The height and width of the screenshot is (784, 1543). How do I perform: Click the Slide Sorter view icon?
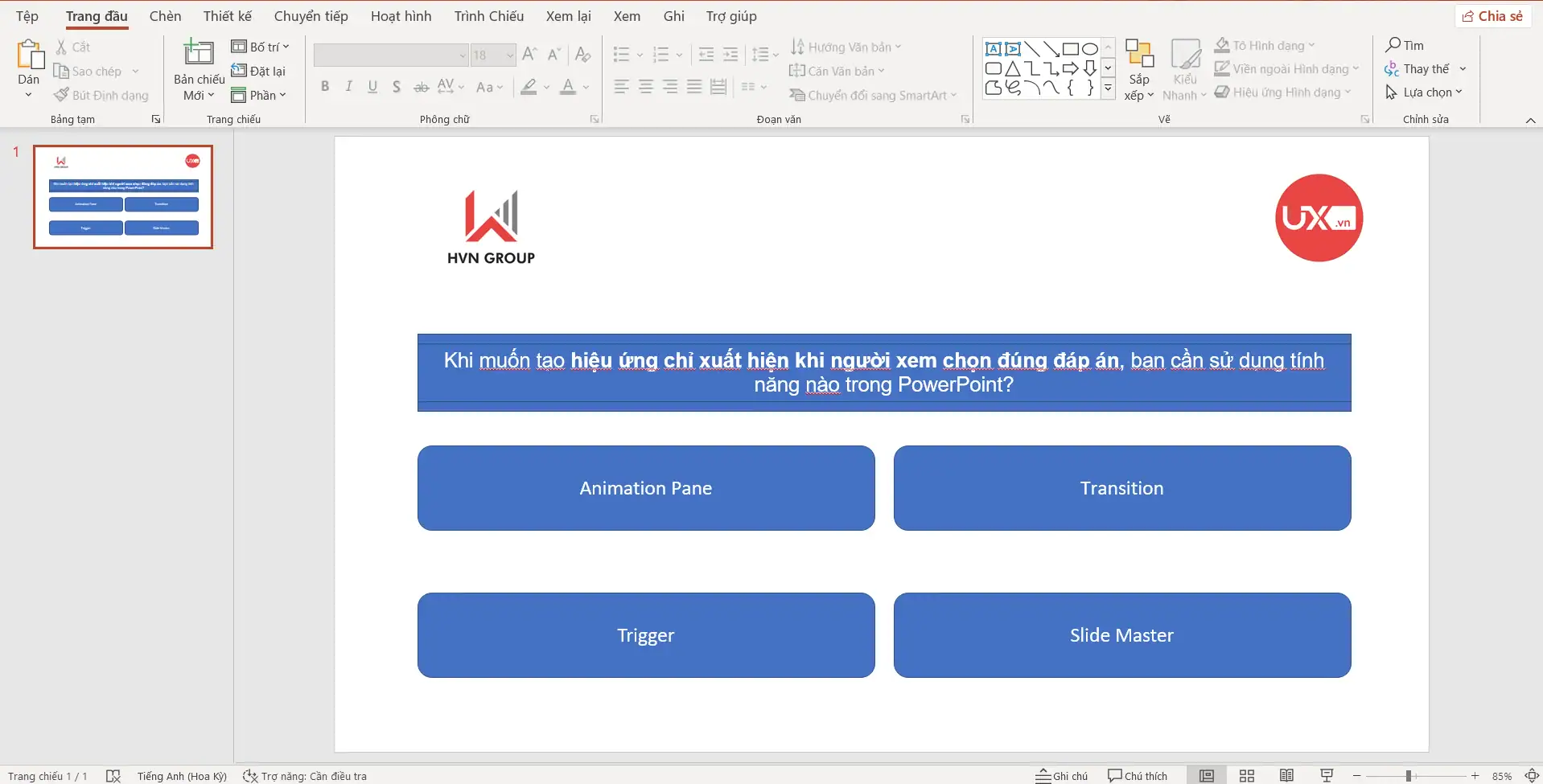pos(1247,776)
